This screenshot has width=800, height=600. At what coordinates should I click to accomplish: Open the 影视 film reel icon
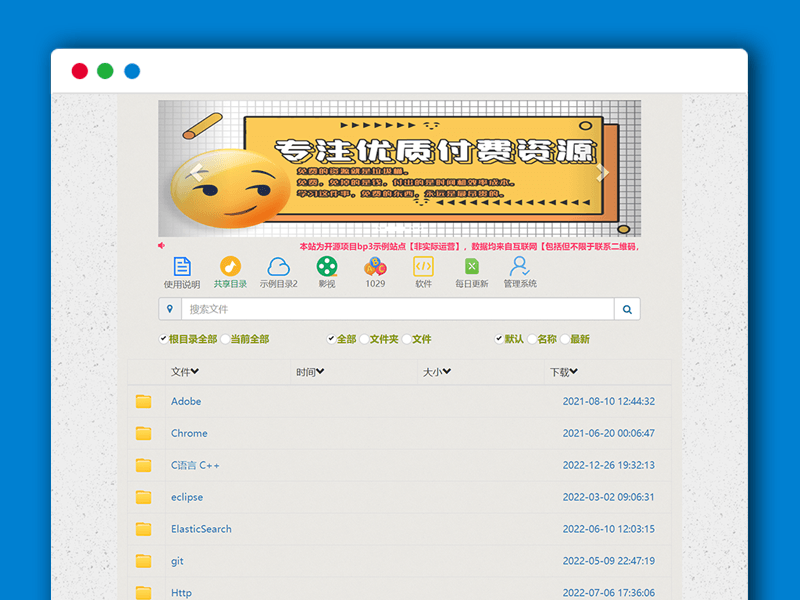[327, 267]
